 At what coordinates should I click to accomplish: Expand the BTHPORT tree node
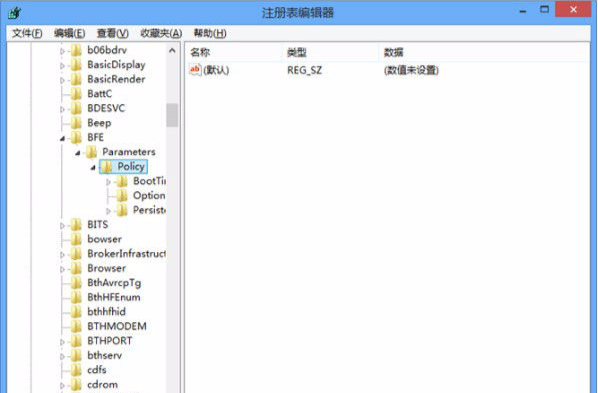click(x=62, y=342)
